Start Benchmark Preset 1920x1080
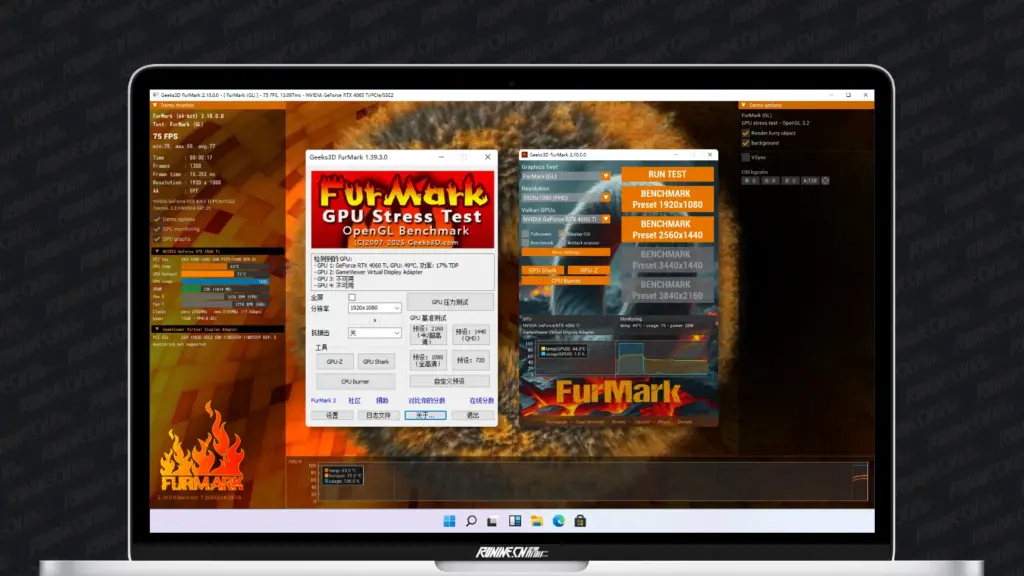 point(666,198)
